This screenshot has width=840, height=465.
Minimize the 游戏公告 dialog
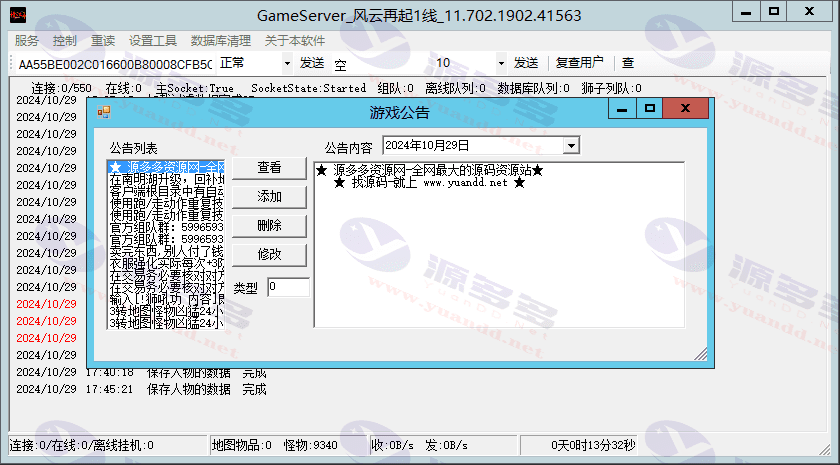click(622, 108)
